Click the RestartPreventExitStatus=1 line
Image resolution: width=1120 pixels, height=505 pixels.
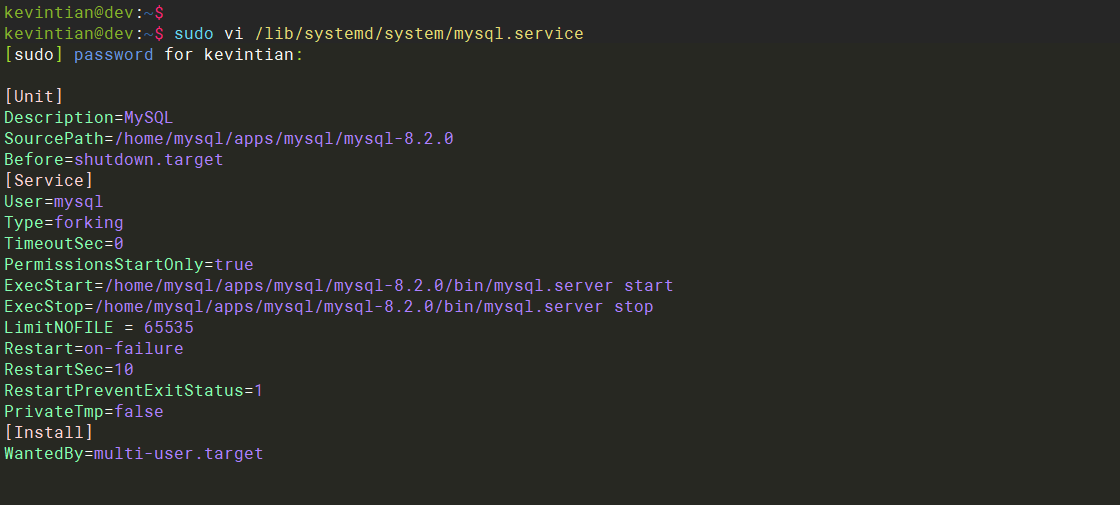coord(133,390)
